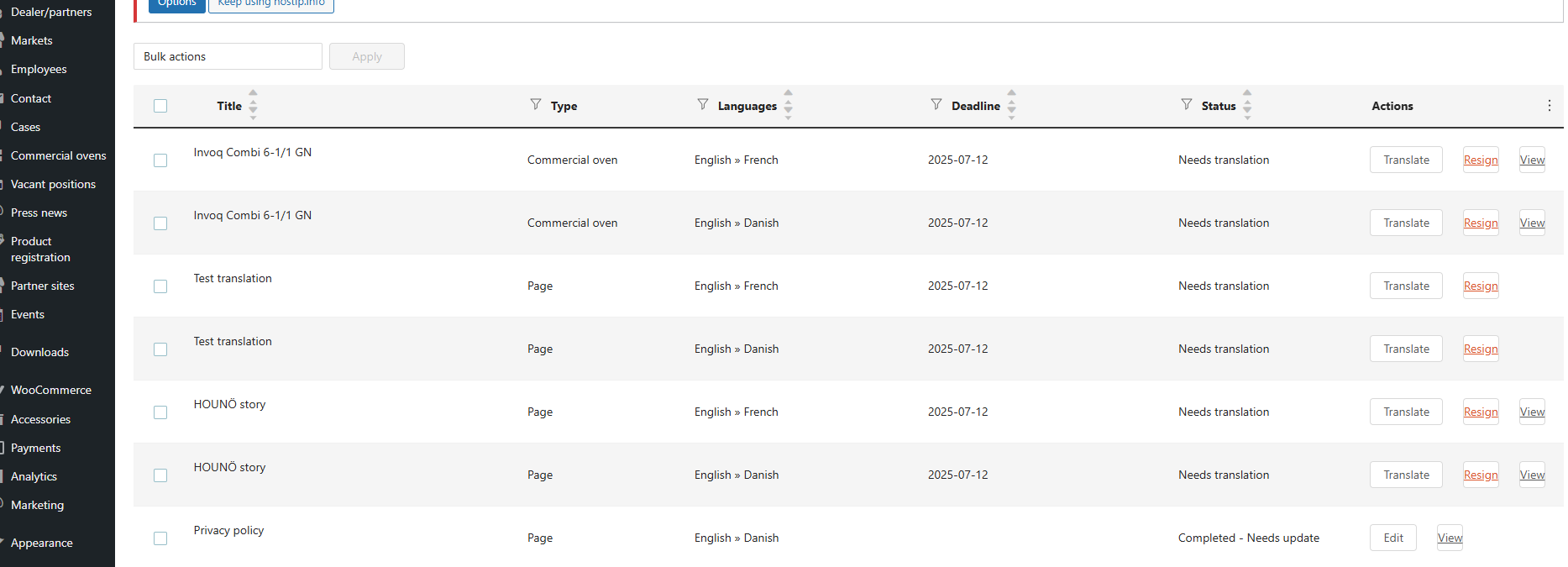Translate HOUNÖ story to Danish
The image size is (1568, 567).
pyautogui.click(x=1406, y=475)
